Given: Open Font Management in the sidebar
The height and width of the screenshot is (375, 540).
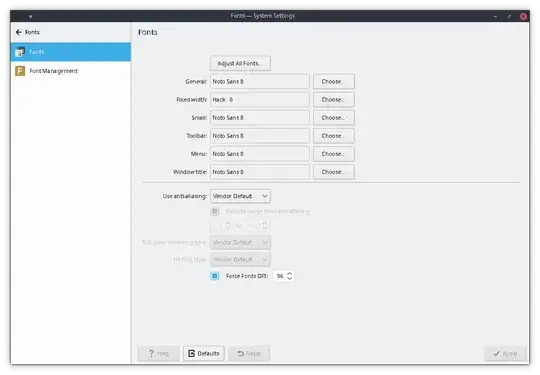Looking at the screenshot, I should click(71, 71).
